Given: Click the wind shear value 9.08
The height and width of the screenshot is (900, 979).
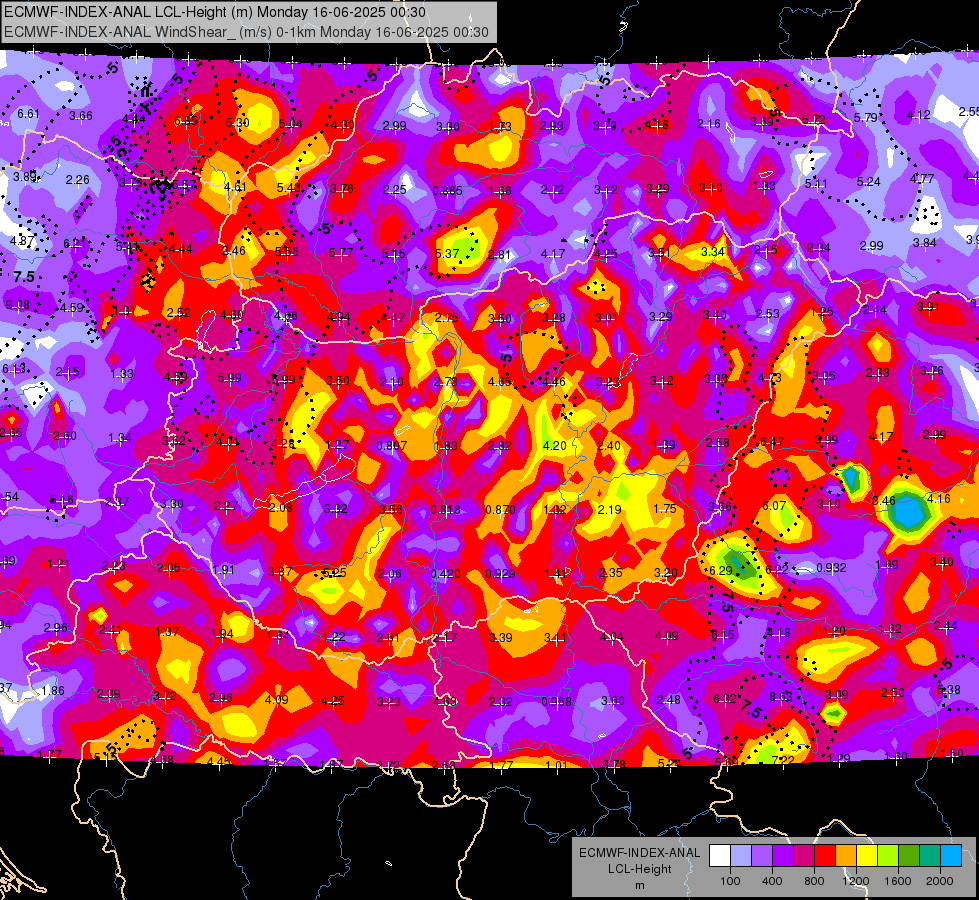Looking at the screenshot, I should [17, 305].
